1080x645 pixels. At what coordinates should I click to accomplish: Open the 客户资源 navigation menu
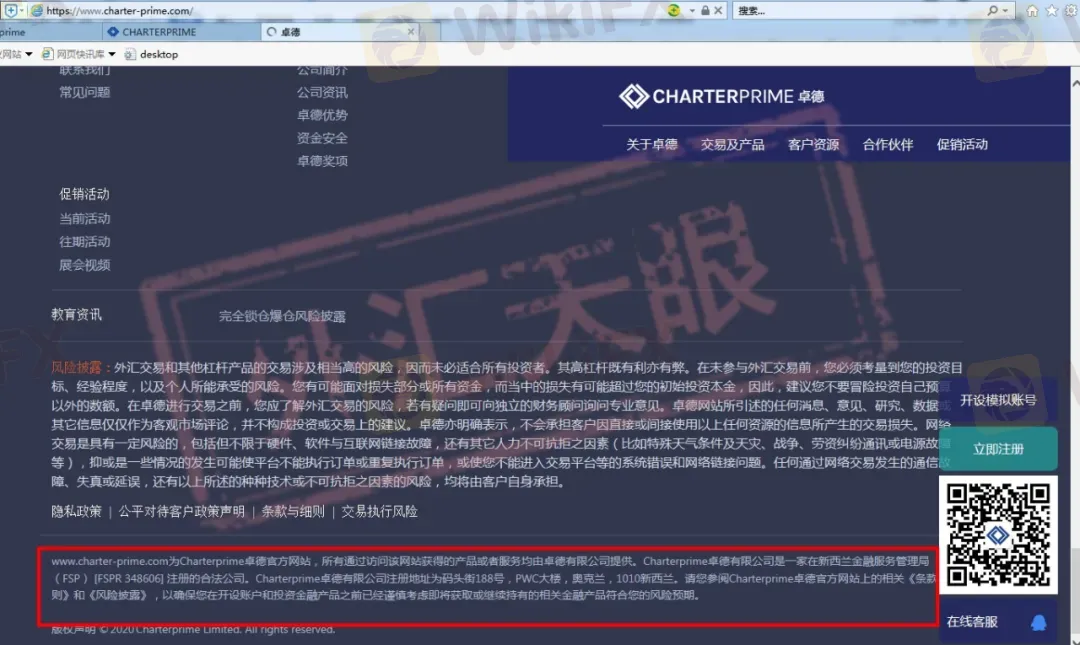(813, 145)
